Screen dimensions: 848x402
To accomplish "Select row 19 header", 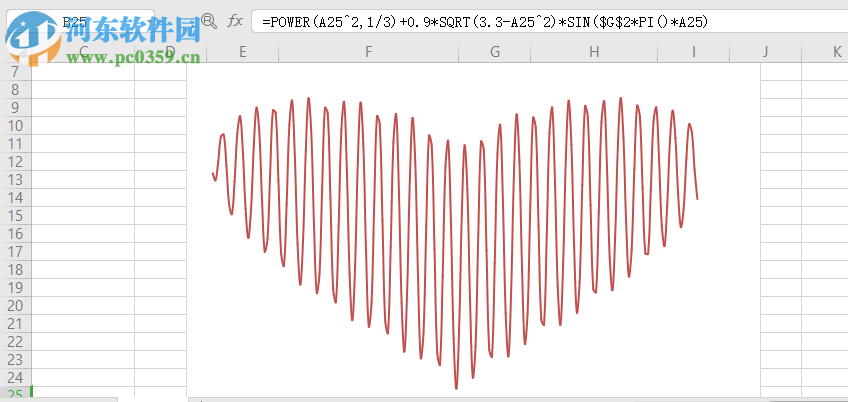I will pos(15,287).
